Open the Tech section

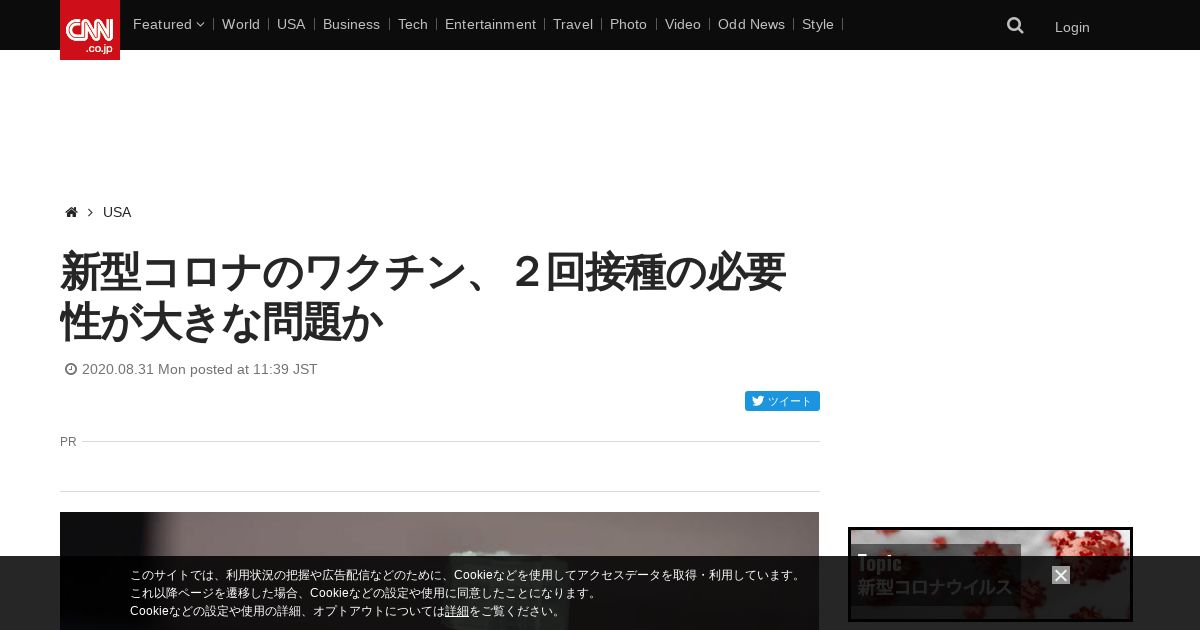pyautogui.click(x=413, y=24)
